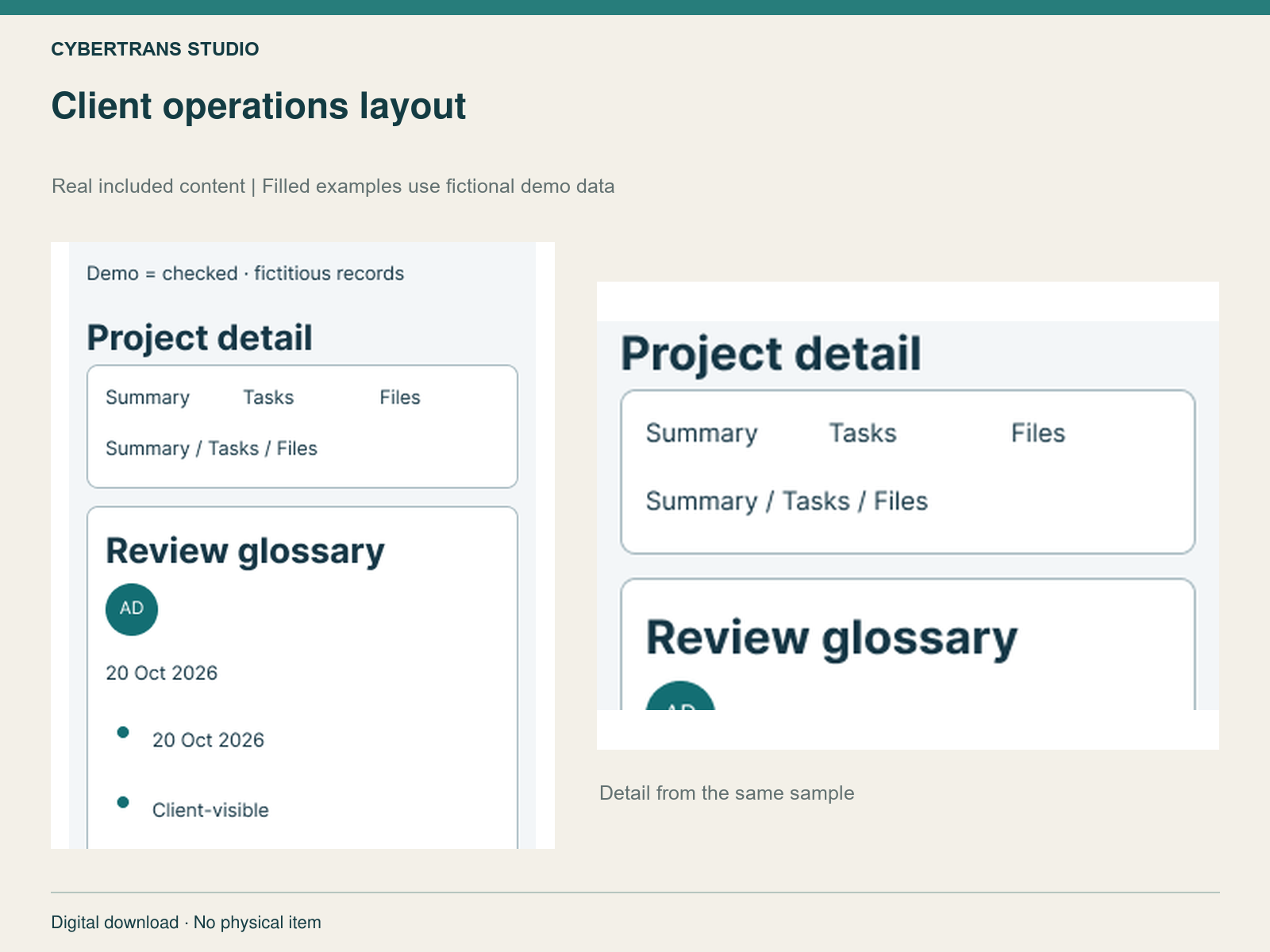Click 'Demo = checked · fictitious records' note
The height and width of the screenshot is (952, 1270).
(245, 274)
